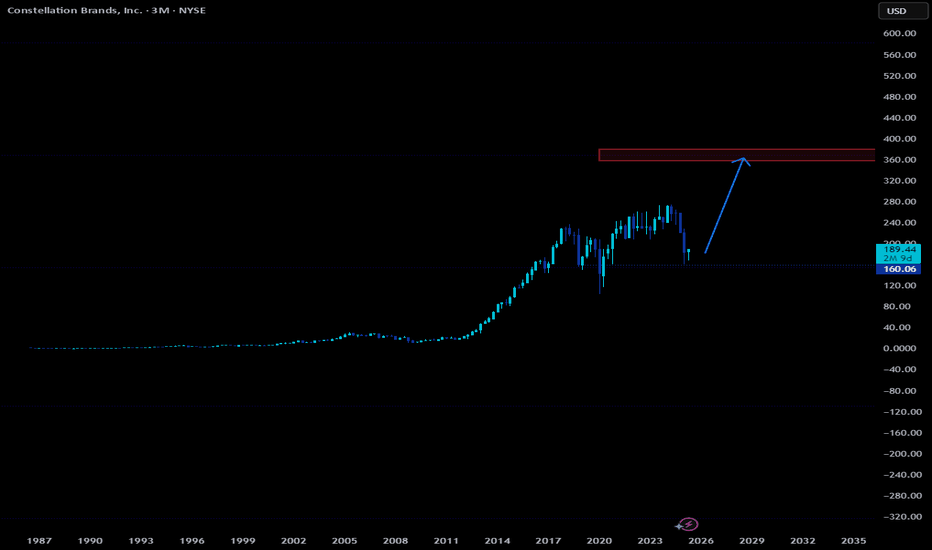Click the 2005 time axis label
The width and height of the screenshot is (932, 550).
[344, 540]
